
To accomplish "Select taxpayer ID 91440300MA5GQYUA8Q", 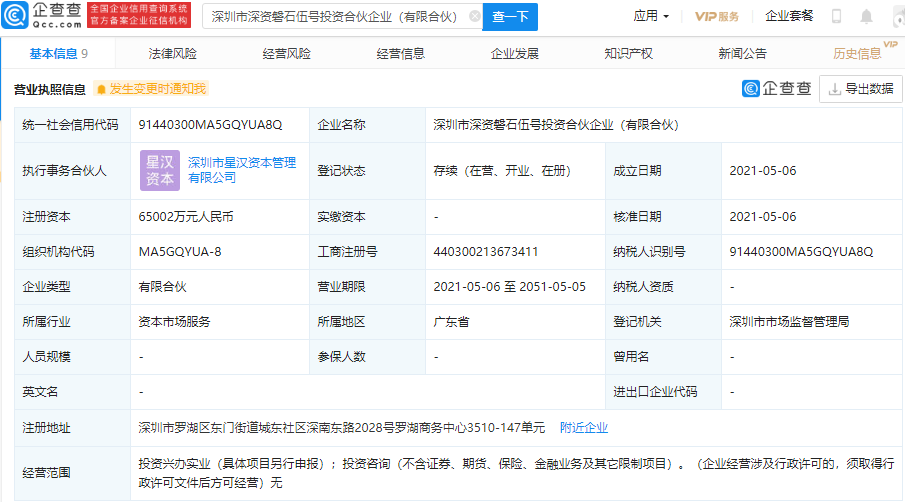I will click(801, 252).
